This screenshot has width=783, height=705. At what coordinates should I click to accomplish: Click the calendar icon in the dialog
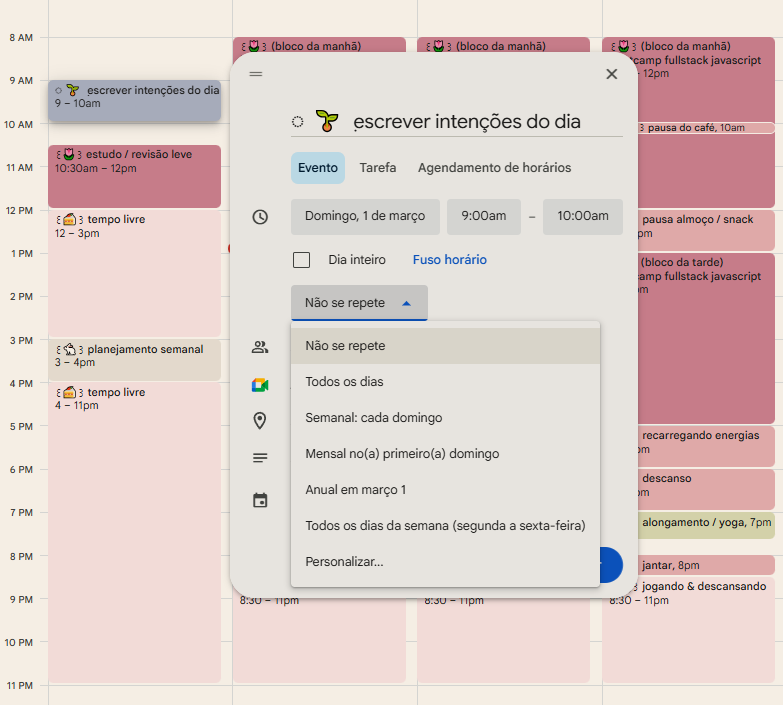tap(260, 500)
